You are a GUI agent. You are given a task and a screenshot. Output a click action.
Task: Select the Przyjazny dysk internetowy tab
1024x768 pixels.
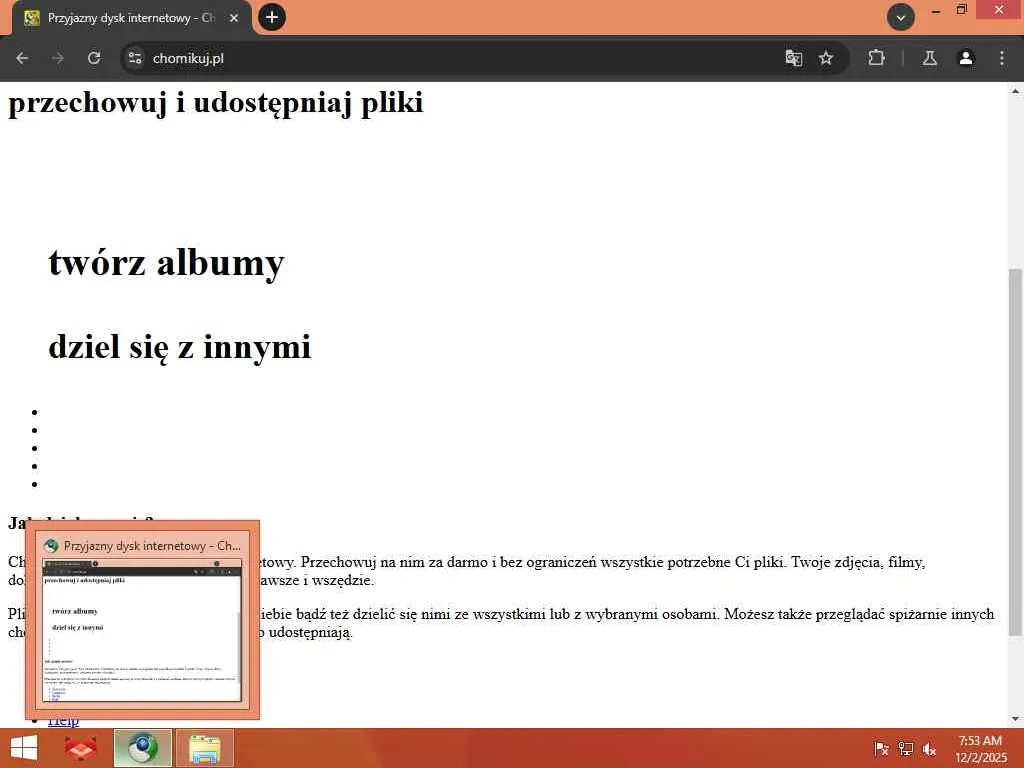[x=131, y=18]
